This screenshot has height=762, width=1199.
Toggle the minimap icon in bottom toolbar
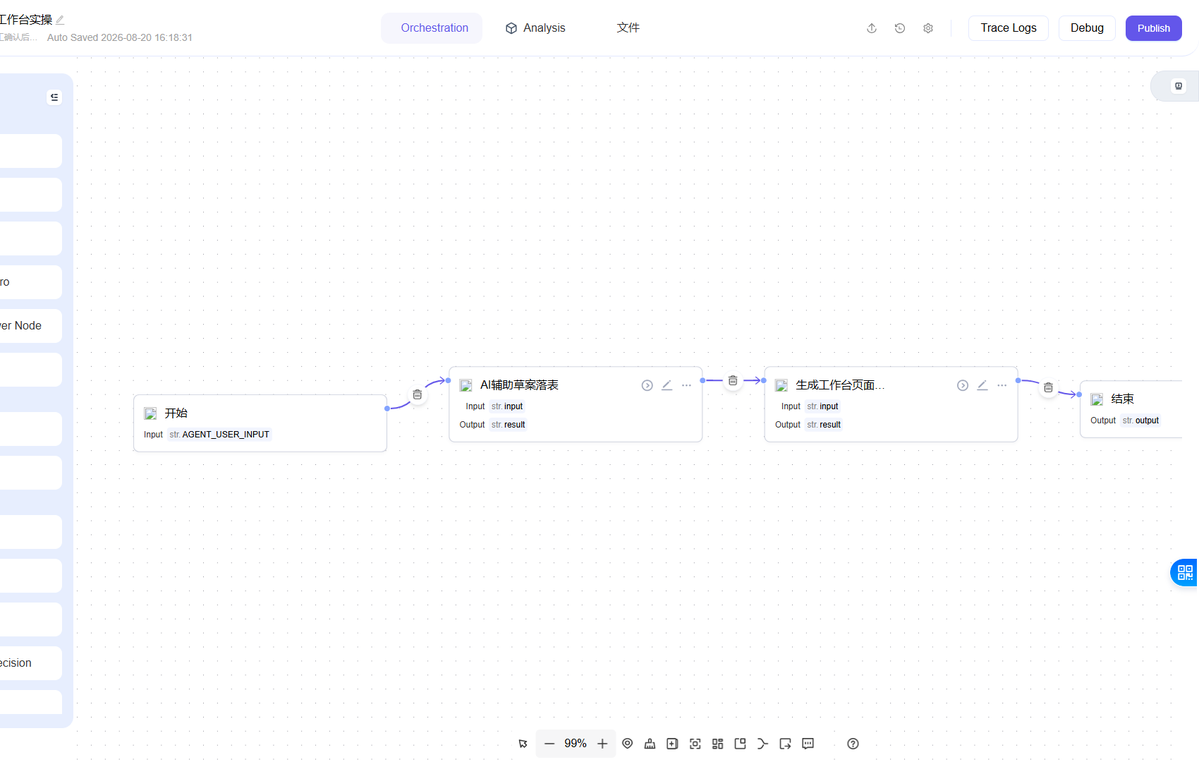740,744
